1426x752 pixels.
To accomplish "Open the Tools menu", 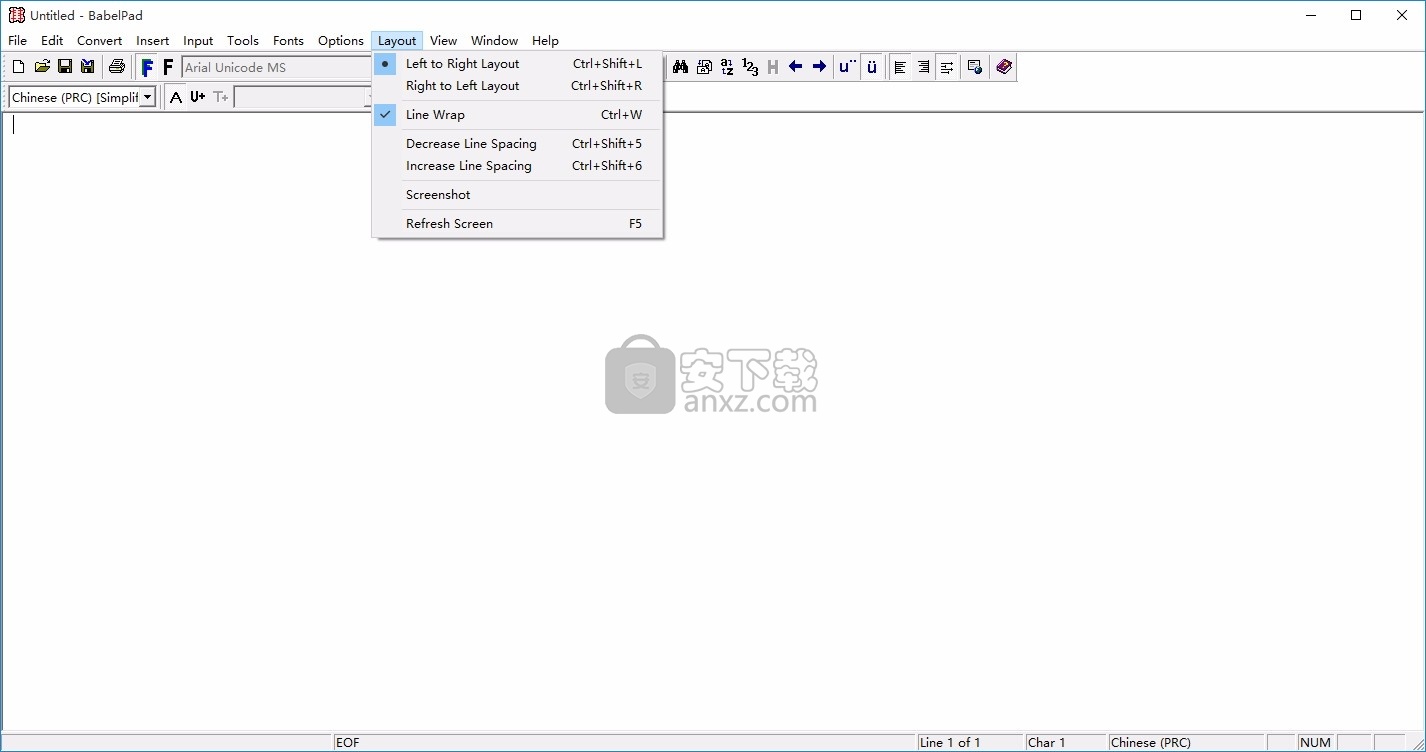I will pos(243,40).
